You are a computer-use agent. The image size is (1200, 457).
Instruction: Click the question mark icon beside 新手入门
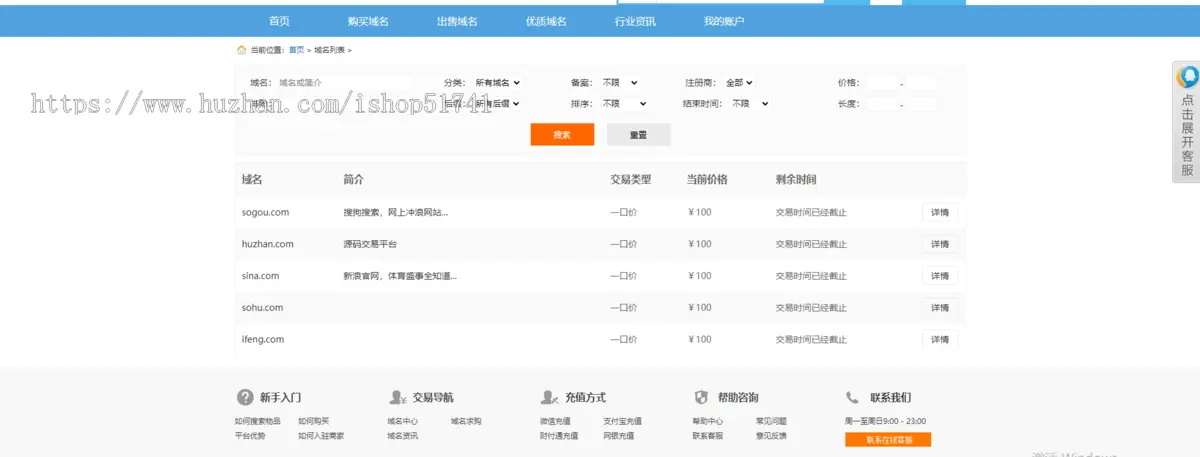pyautogui.click(x=245, y=397)
